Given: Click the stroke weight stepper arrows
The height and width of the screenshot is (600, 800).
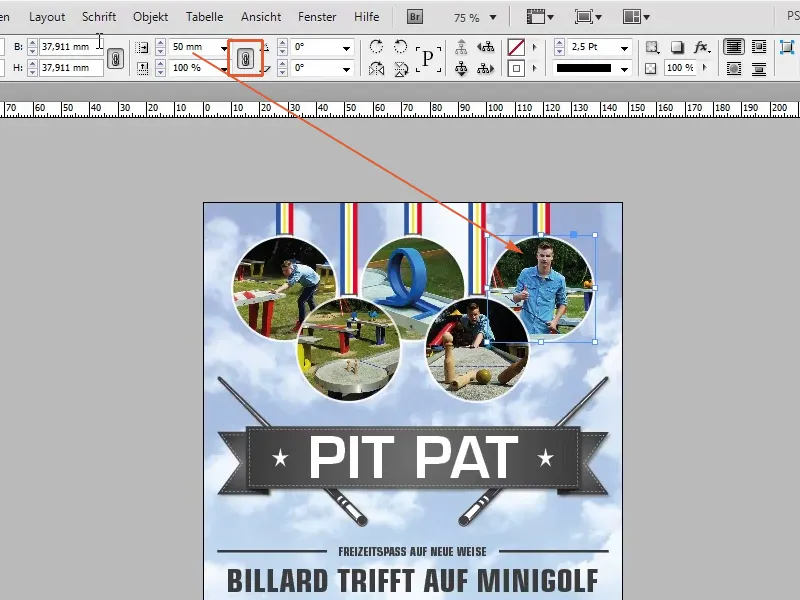Looking at the screenshot, I should click(x=559, y=47).
